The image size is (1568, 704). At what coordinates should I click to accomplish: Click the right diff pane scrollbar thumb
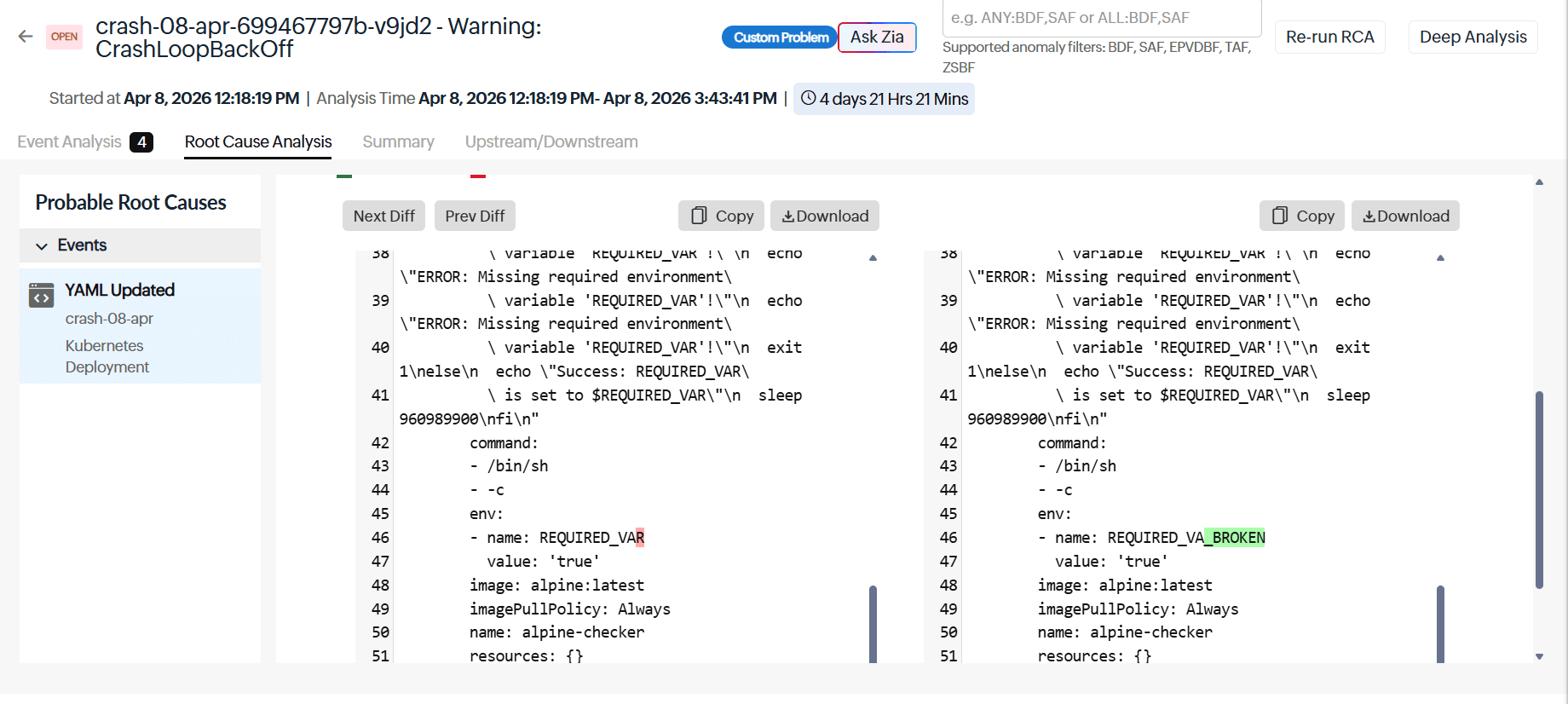[1440, 624]
